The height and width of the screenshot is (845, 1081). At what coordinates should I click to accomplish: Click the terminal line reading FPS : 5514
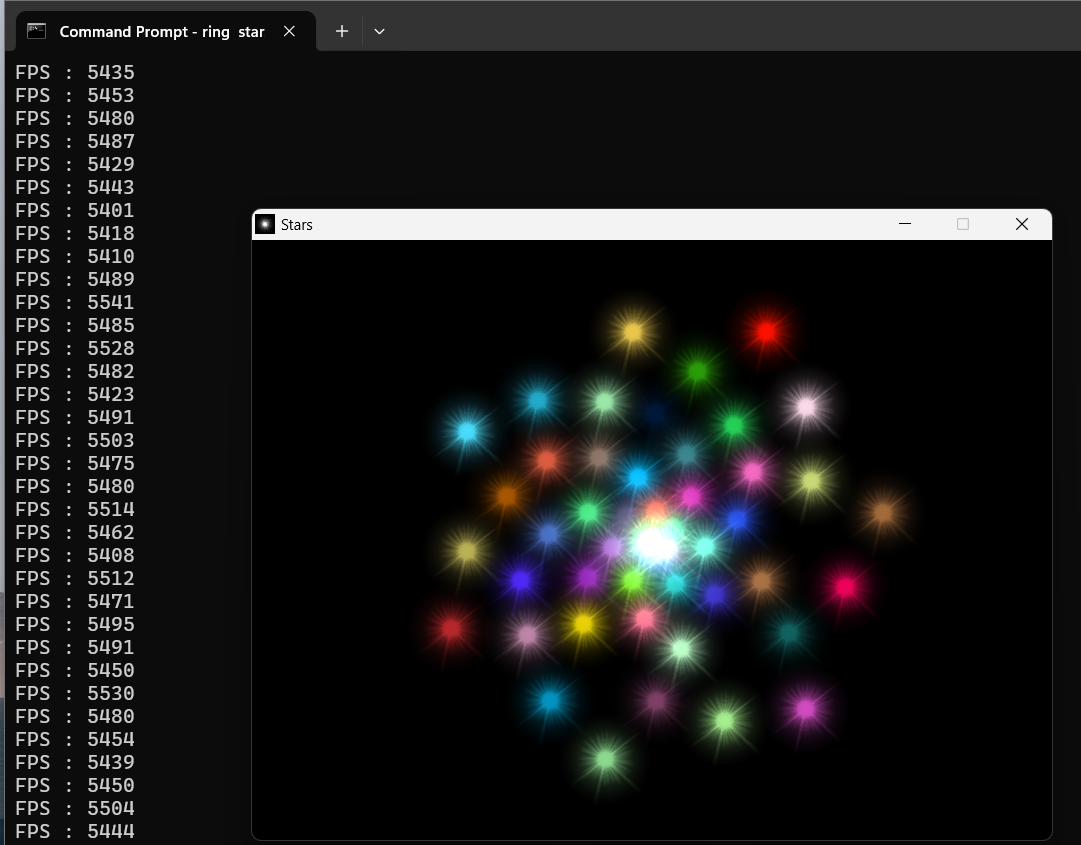click(x=75, y=509)
